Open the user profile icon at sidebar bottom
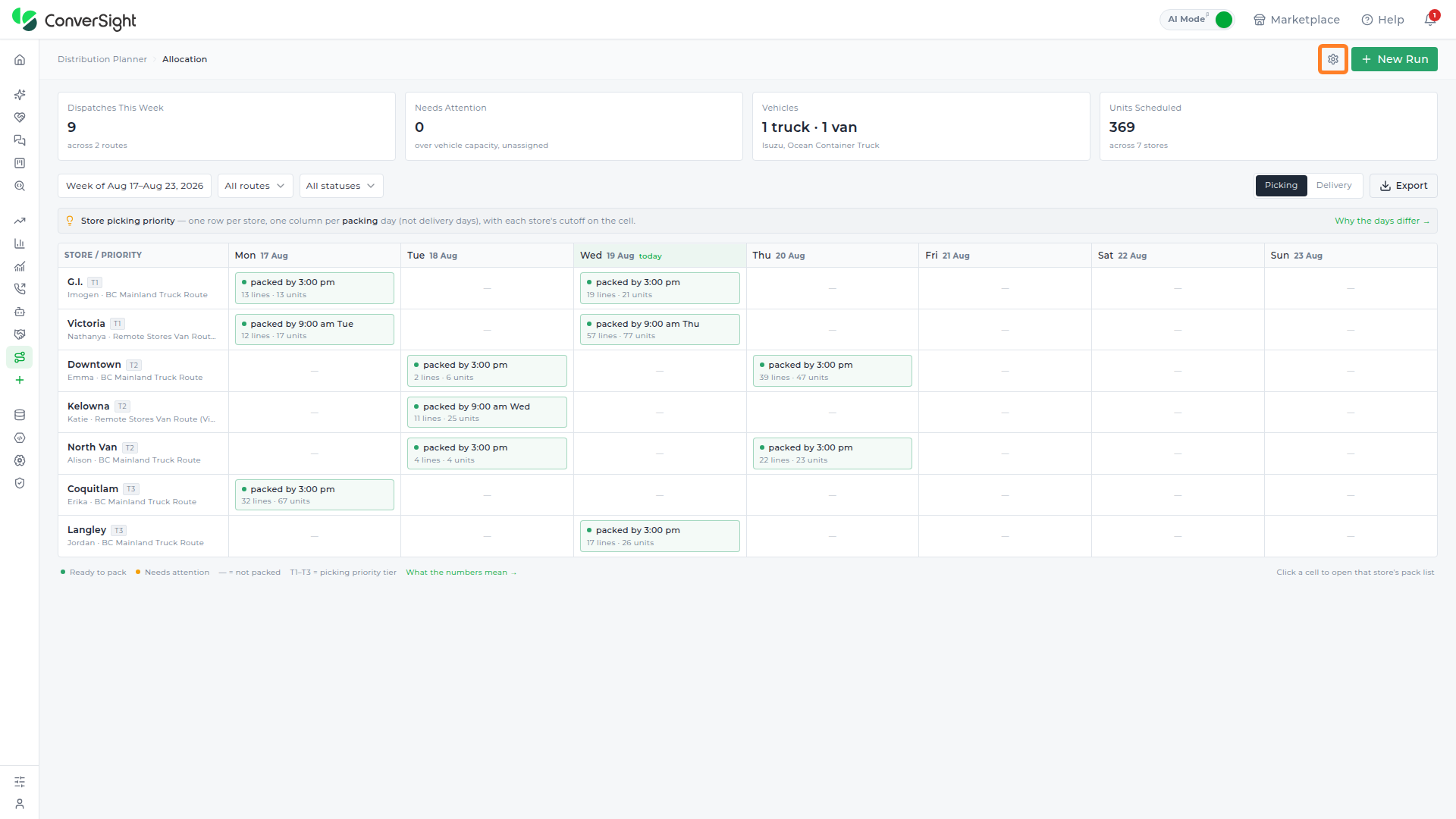Screen dimensions: 1456x819 pos(20,804)
